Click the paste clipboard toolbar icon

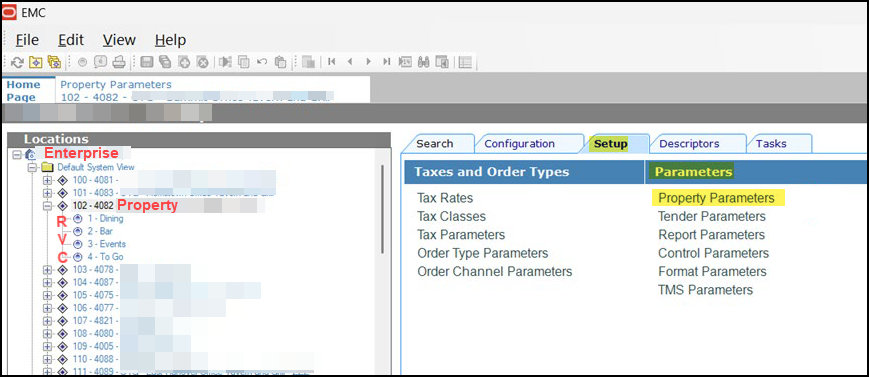(280, 62)
